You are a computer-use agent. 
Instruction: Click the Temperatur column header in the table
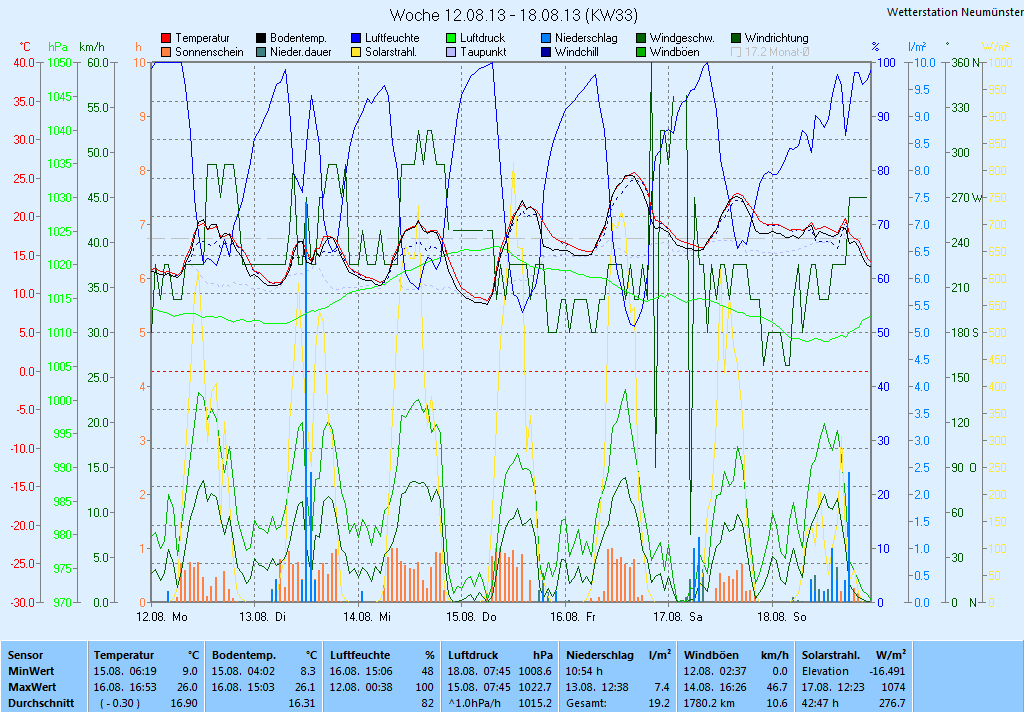tap(123, 655)
